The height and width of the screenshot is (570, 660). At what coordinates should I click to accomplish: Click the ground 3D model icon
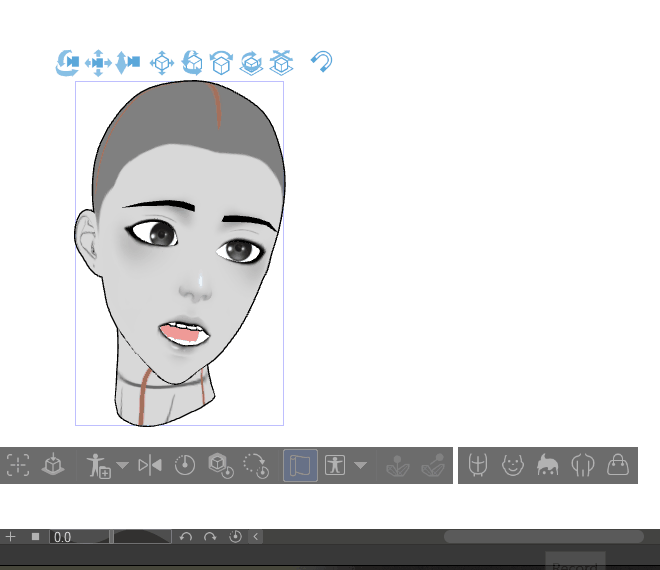pos(53,465)
